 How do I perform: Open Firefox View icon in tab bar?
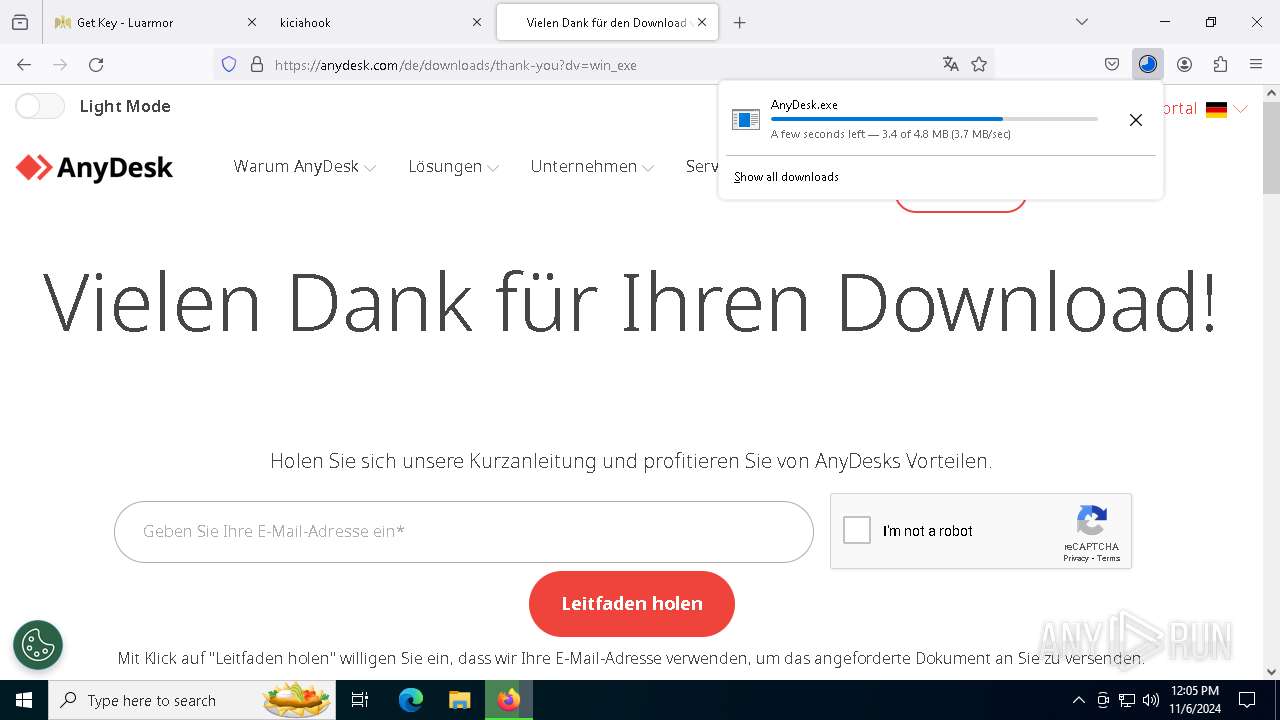tap(20, 22)
